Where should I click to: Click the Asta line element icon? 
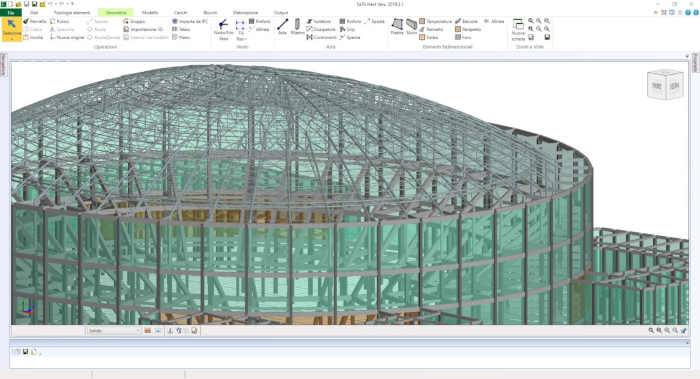pyautogui.click(x=282, y=27)
